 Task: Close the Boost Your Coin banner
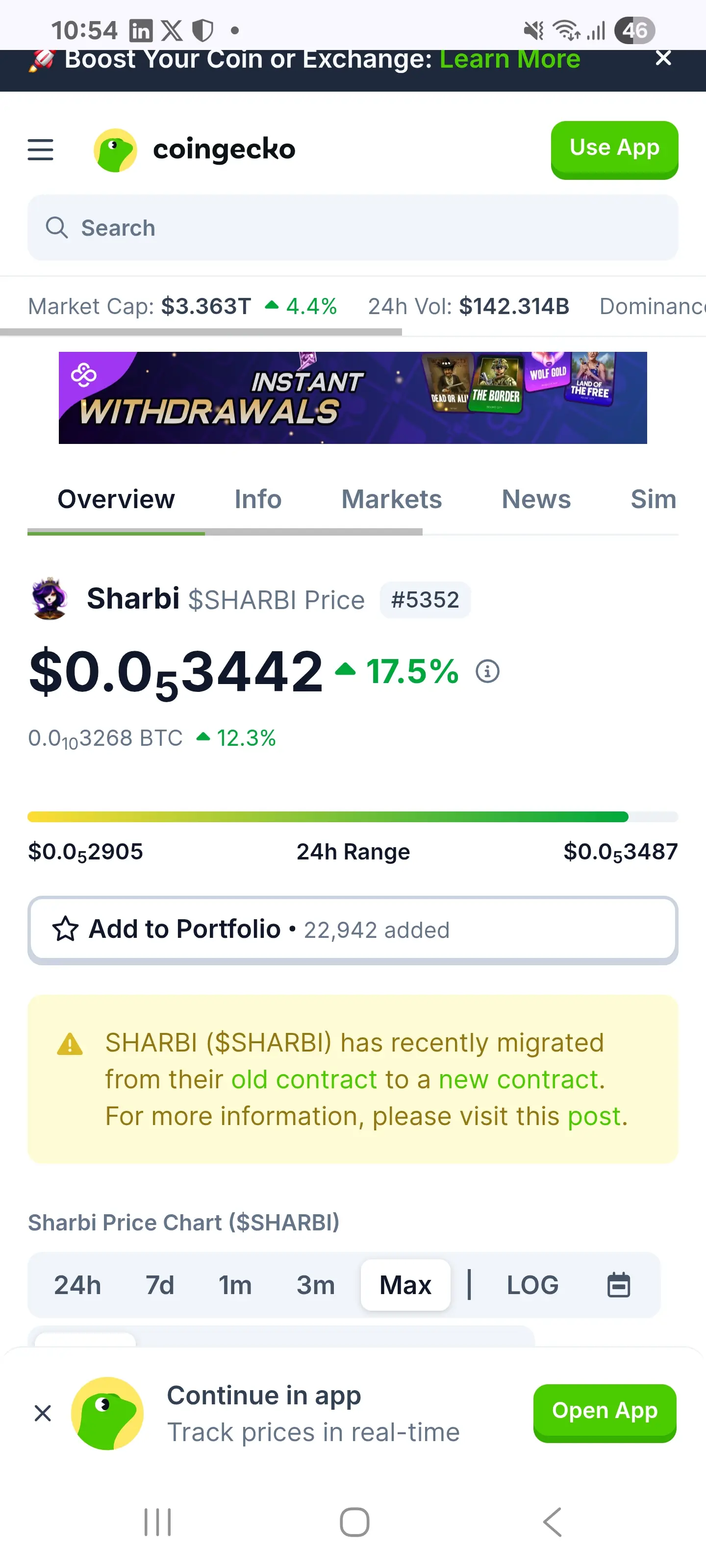[663, 58]
